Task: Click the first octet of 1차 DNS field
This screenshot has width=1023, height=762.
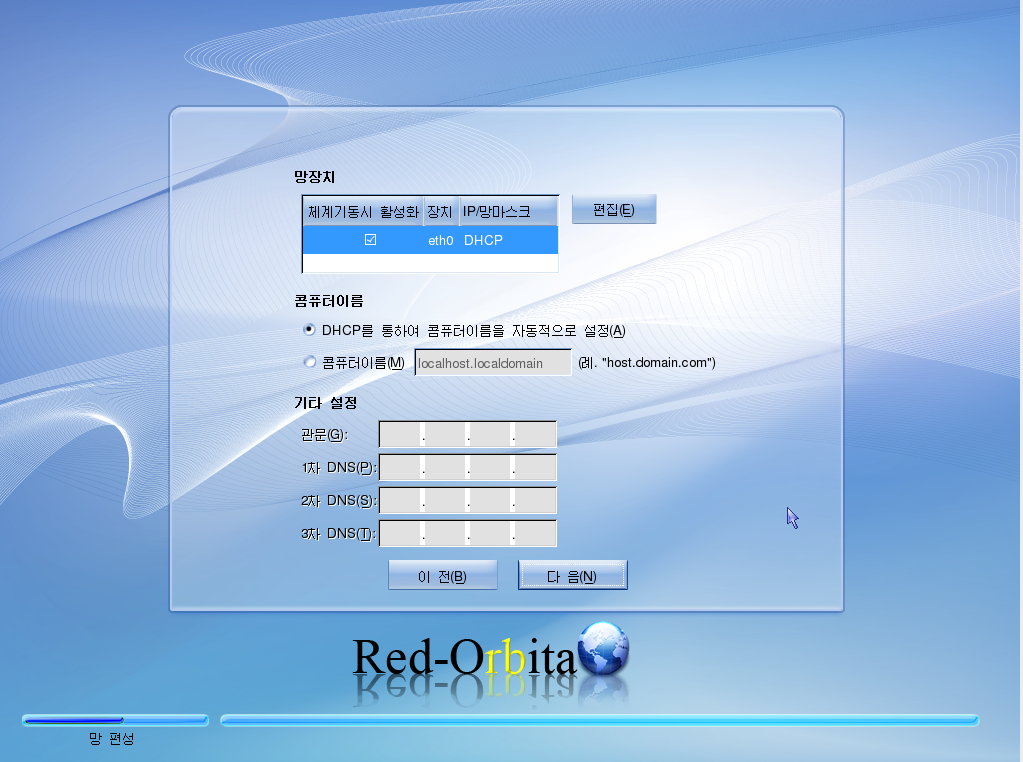Action: coord(401,468)
